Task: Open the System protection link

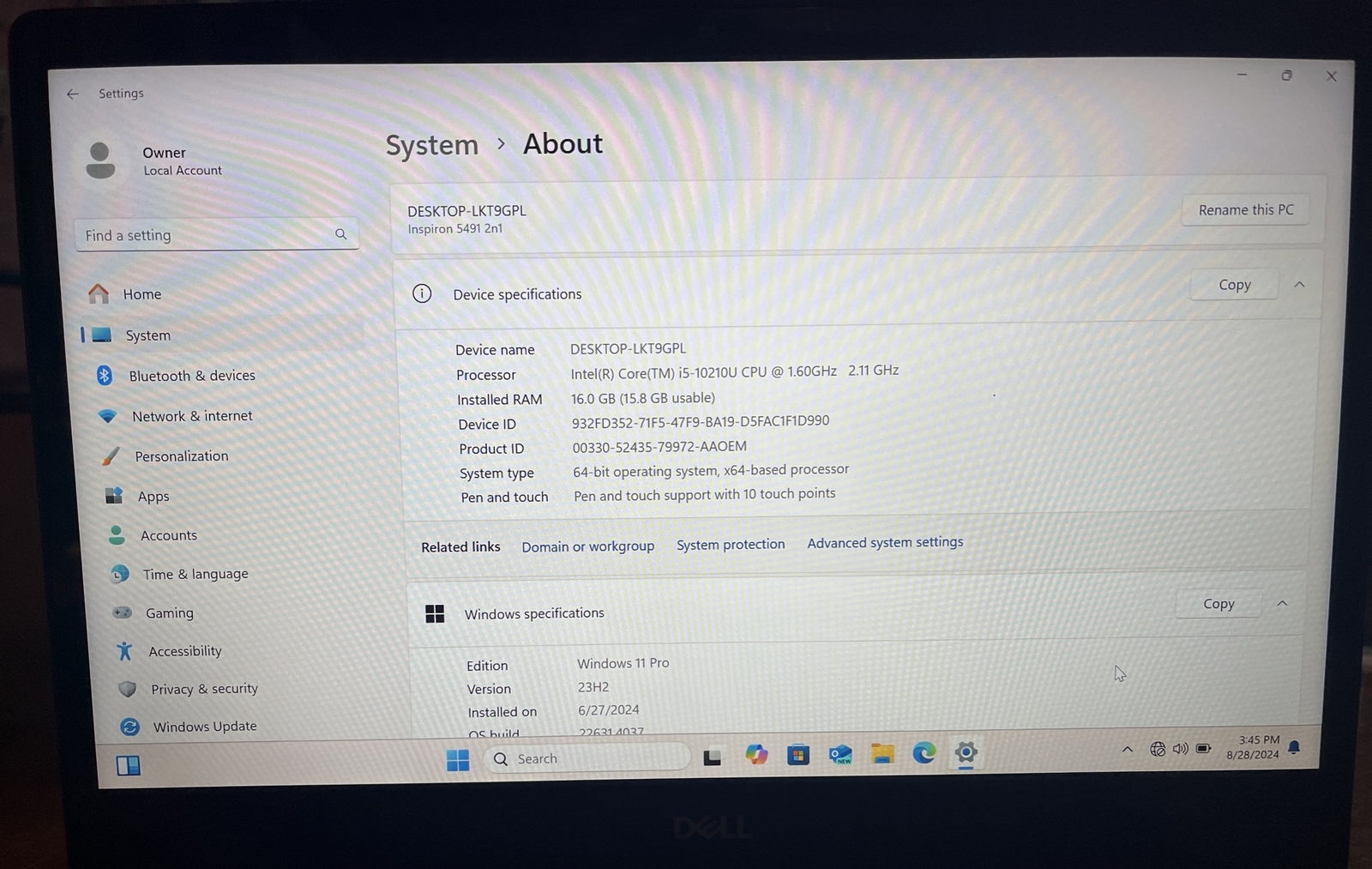Action: [x=731, y=544]
